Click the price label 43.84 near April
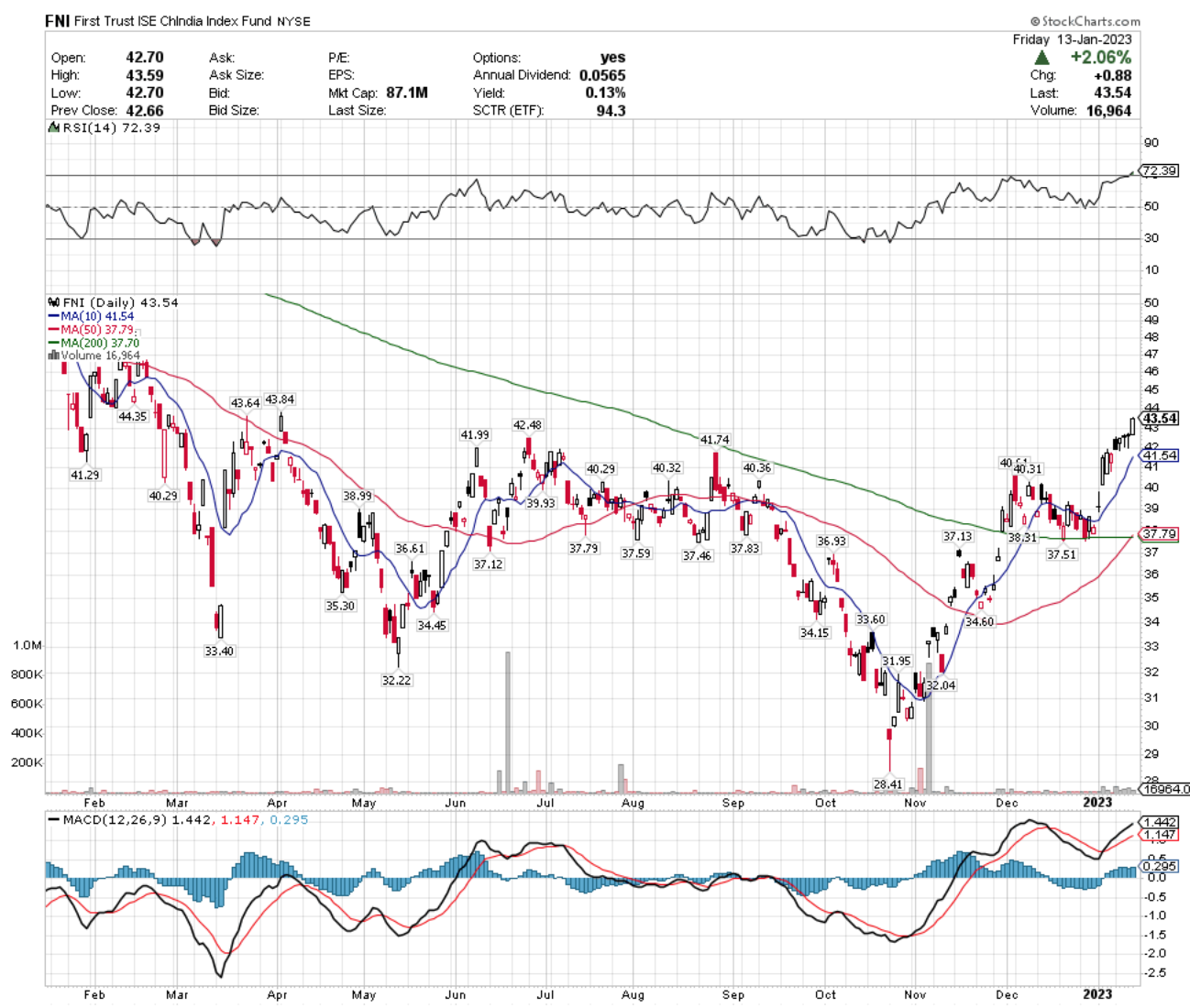 [280, 400]
